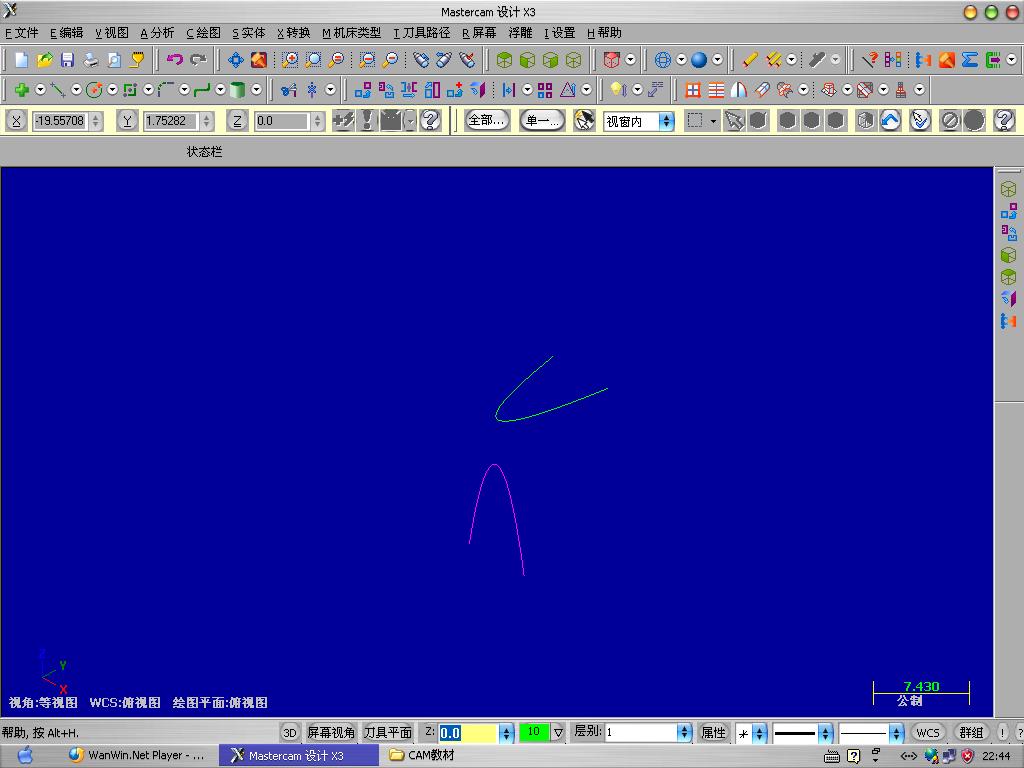The width and height of the screenshot is (1024, 768).
Task: Redo the action with the gray arrow
Action: [198, 60]
